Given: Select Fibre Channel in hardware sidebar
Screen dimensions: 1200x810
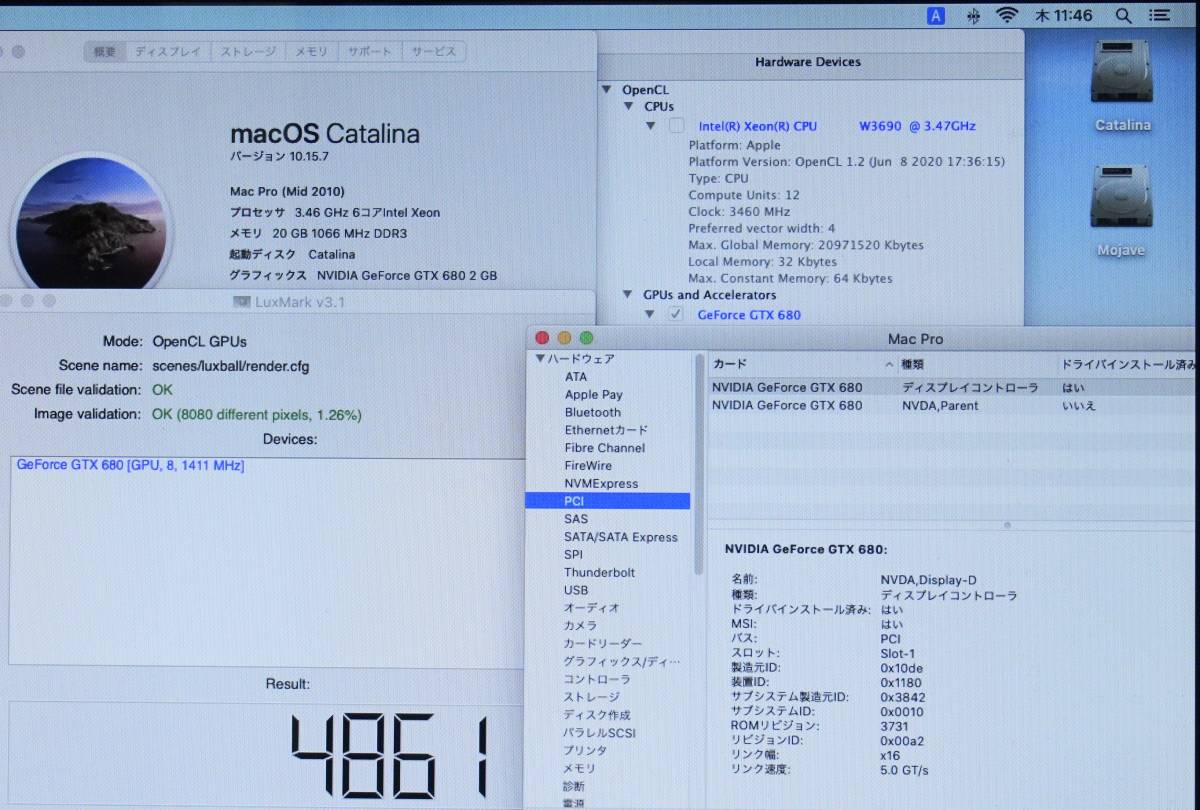Looking at the screenshot, I should point(604,448).
